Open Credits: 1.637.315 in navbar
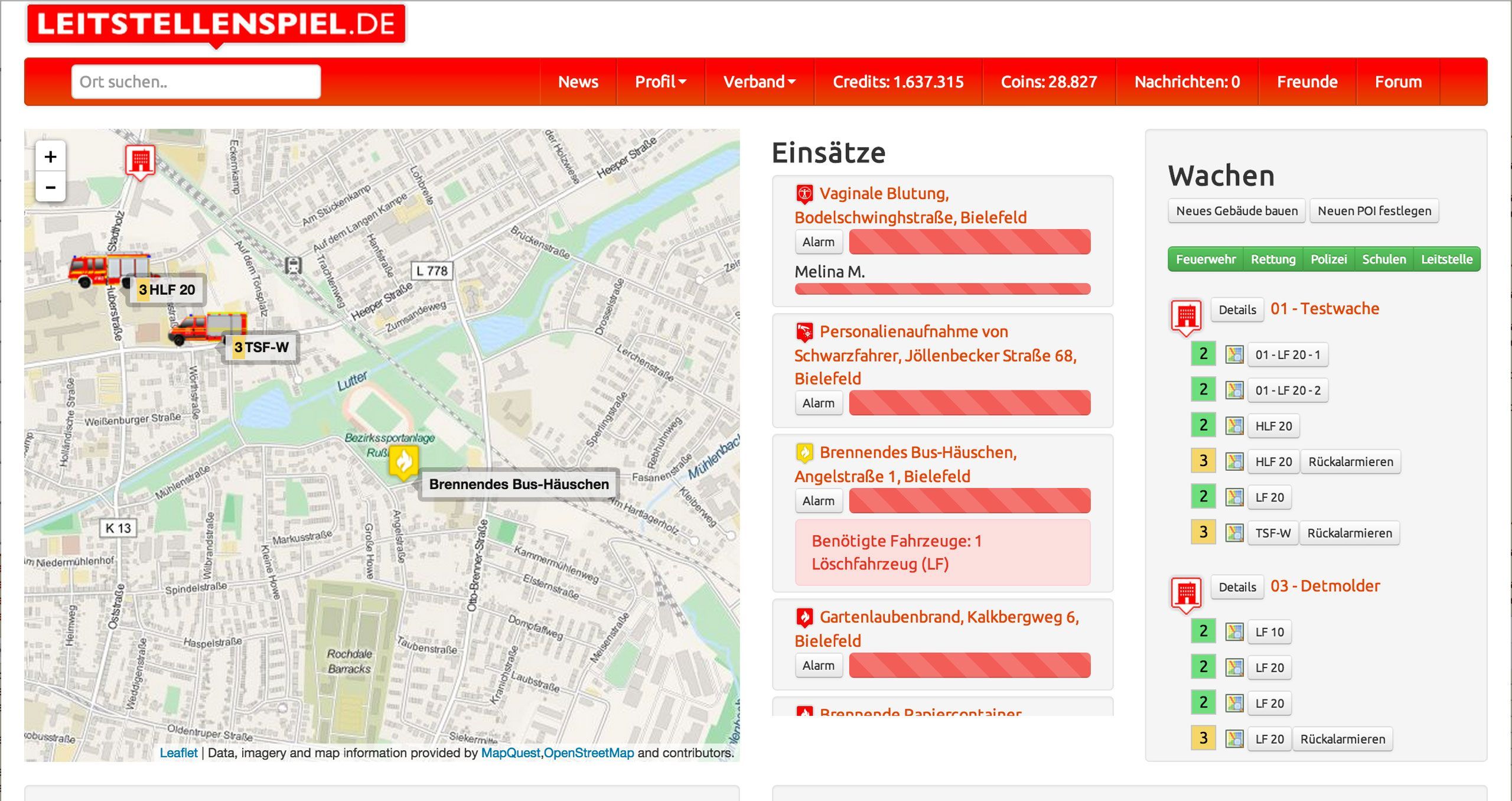 [898, 82]
